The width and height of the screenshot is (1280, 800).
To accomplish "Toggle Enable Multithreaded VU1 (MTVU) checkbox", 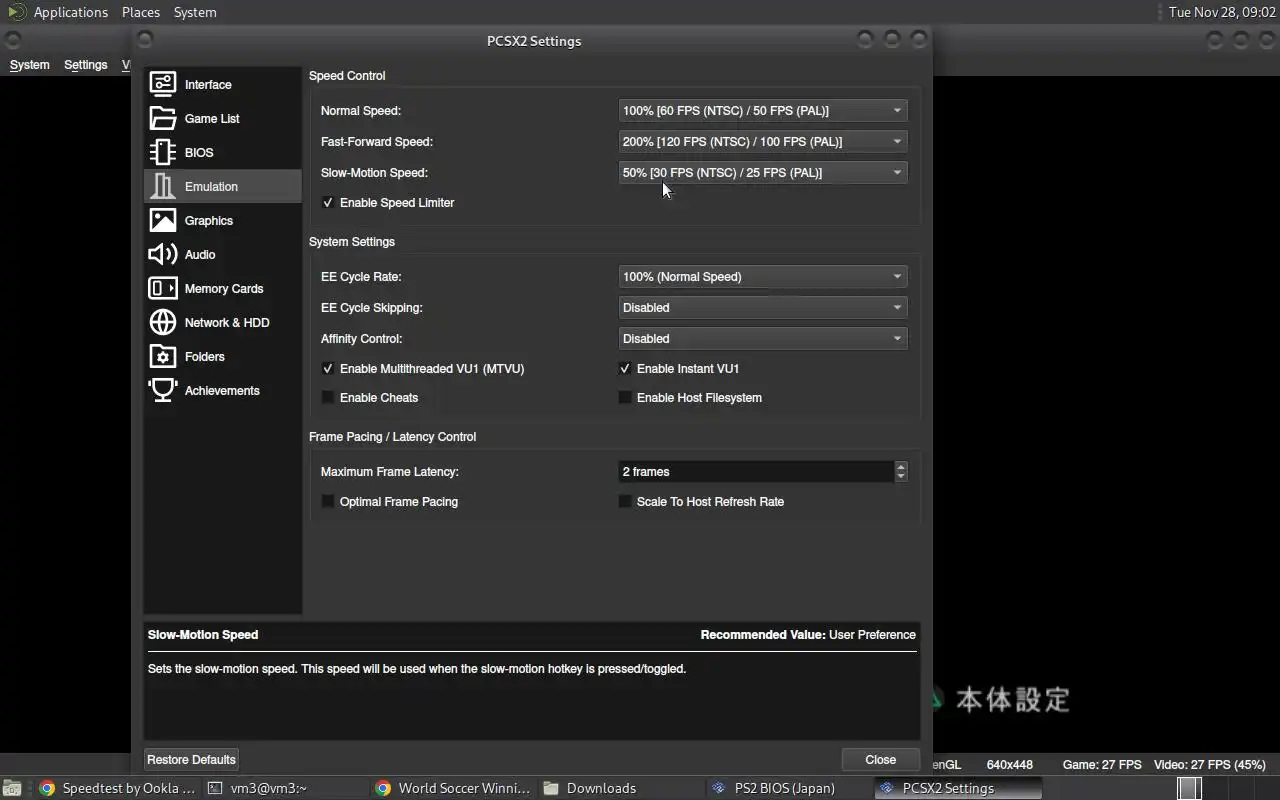I will click(x=328, y=368).
